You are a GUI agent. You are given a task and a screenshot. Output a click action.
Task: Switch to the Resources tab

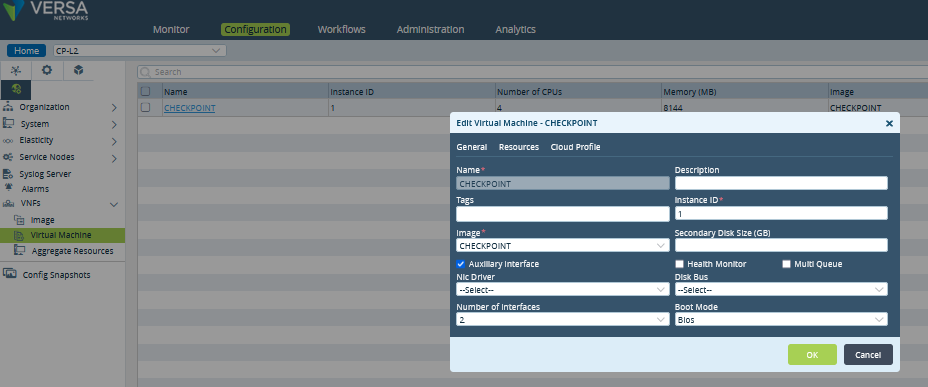[519, 147]
